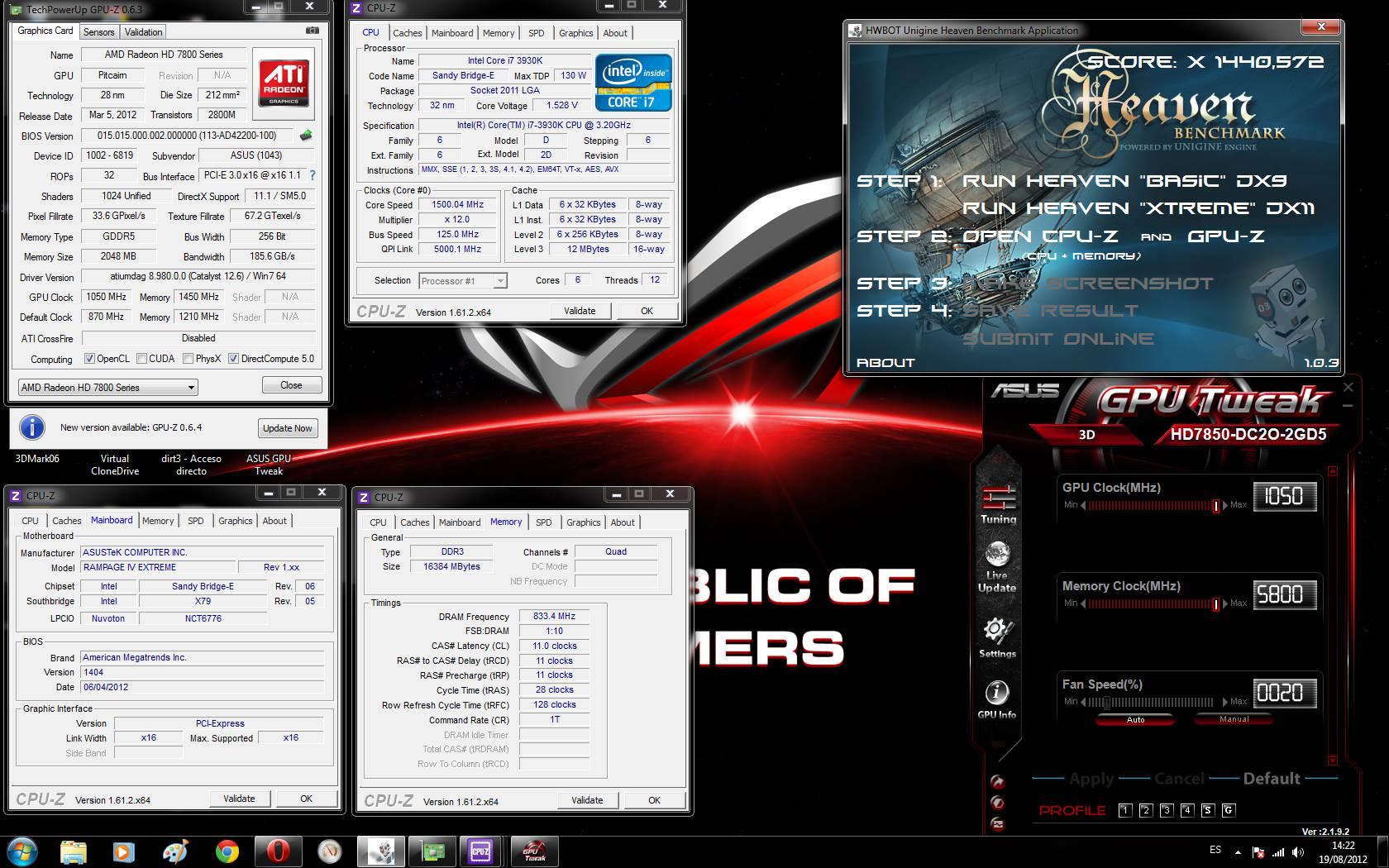The height and width of the screenshot is (868, 1389).
Task: Toggle OpenCL checkbox in GPU-Z
Action: 89,359
